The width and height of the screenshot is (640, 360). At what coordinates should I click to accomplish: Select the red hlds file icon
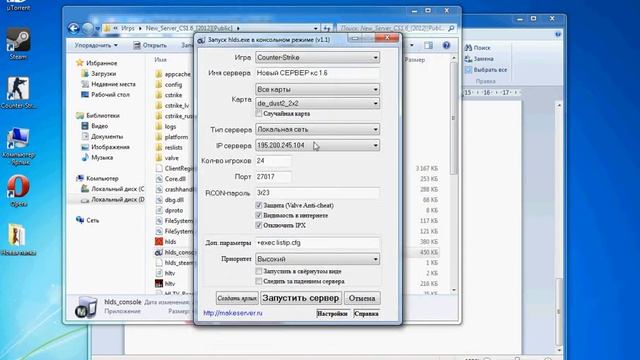[x=159, y=242]
